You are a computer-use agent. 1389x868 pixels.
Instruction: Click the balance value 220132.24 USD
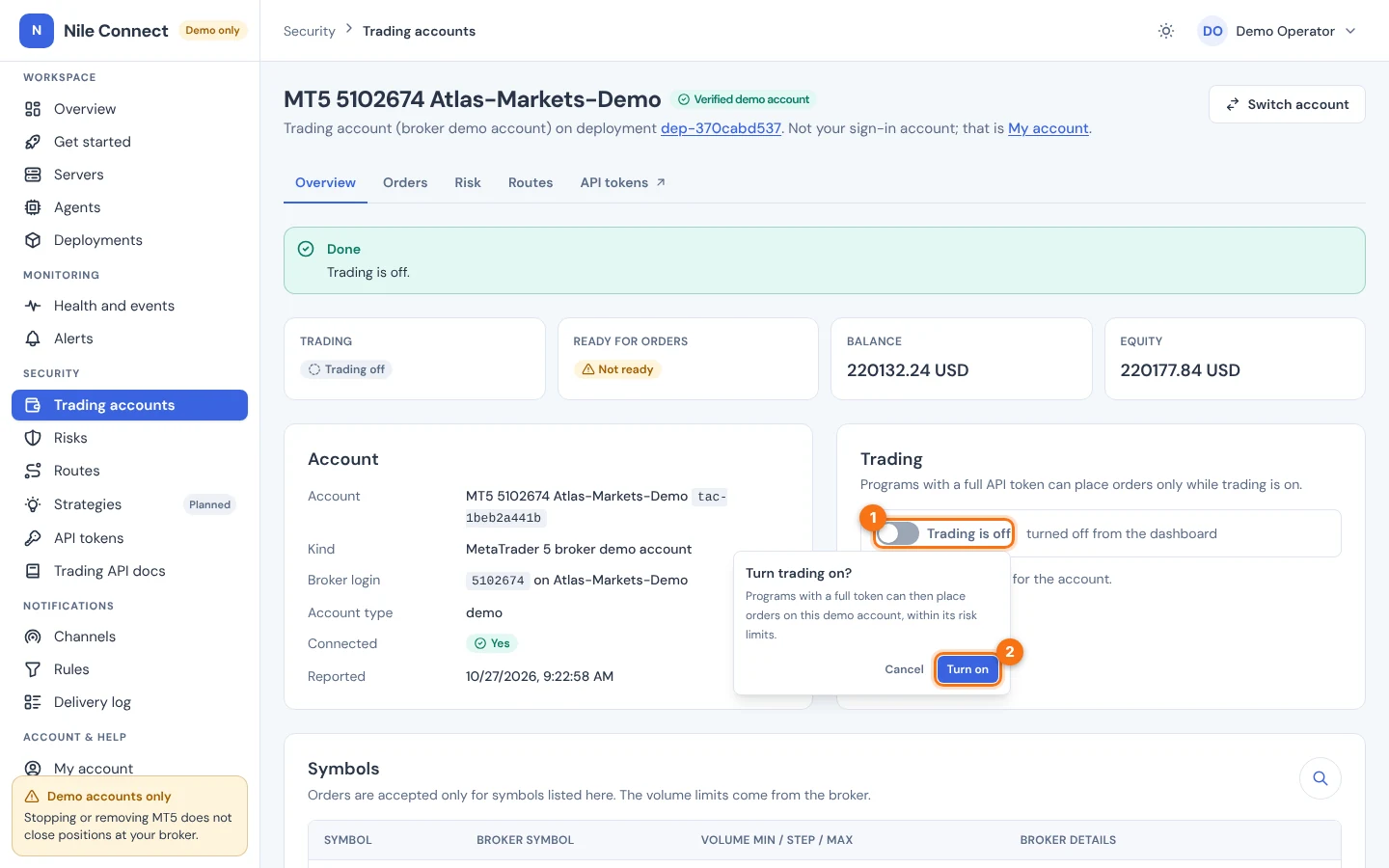pos(908,370)
